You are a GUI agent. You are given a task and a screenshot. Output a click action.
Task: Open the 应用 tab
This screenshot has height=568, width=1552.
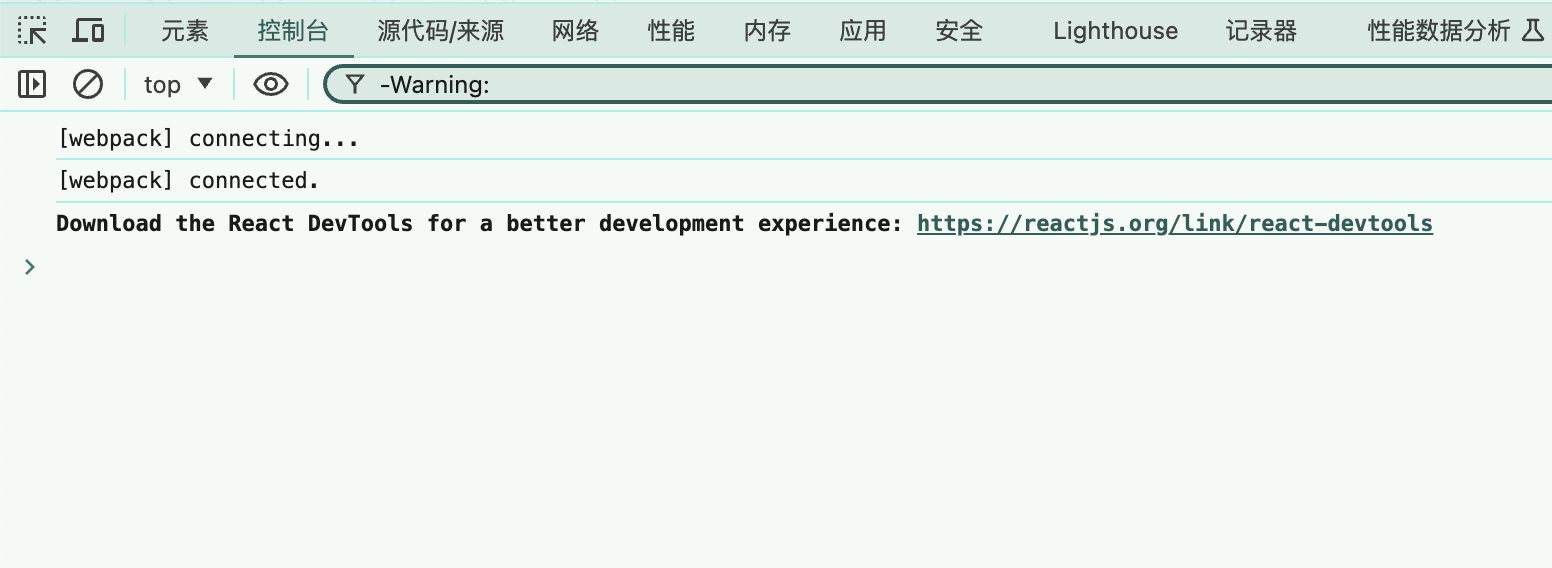tap(863, 31)
